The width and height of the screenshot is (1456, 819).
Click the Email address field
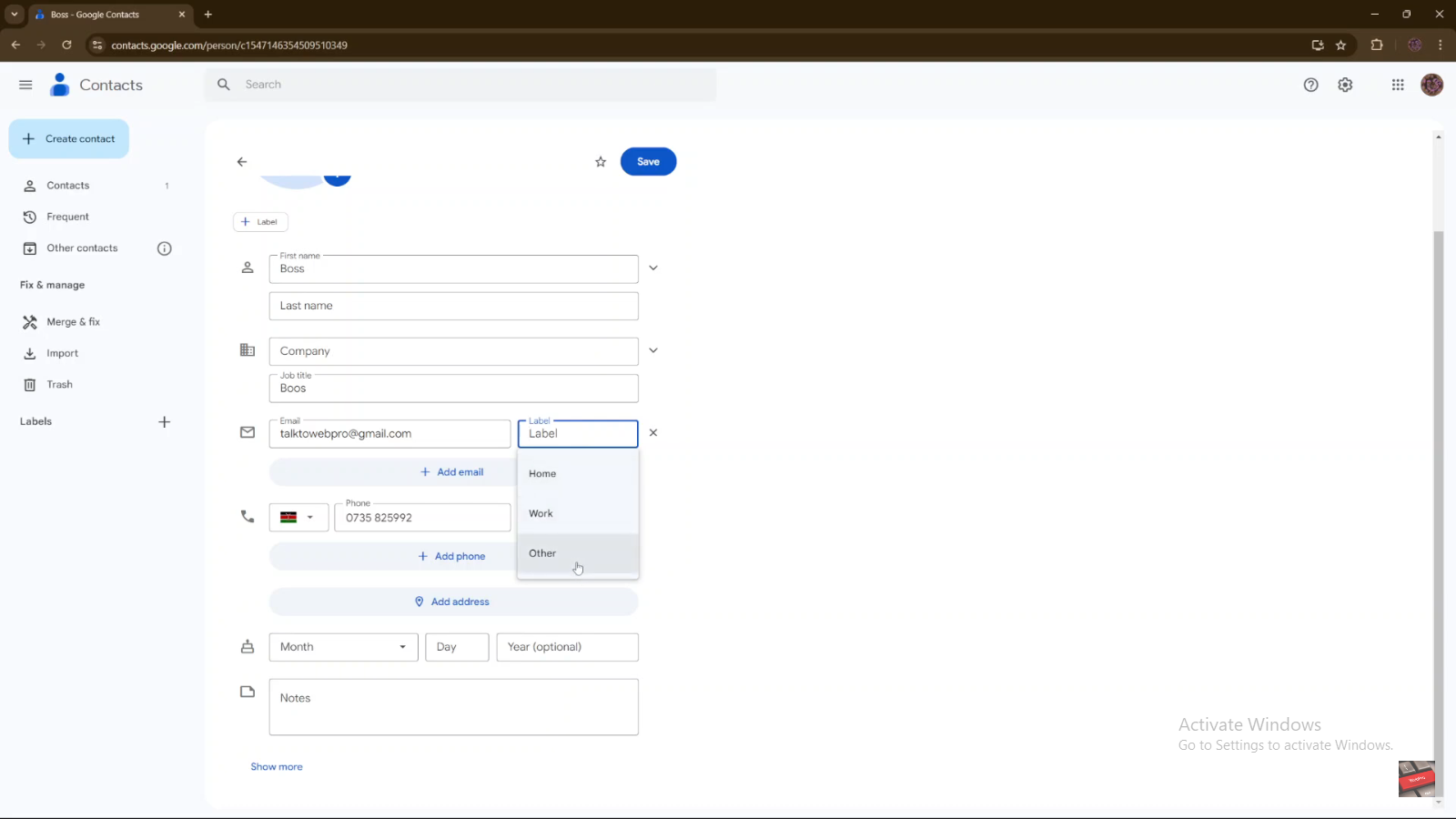coord(389,434)
